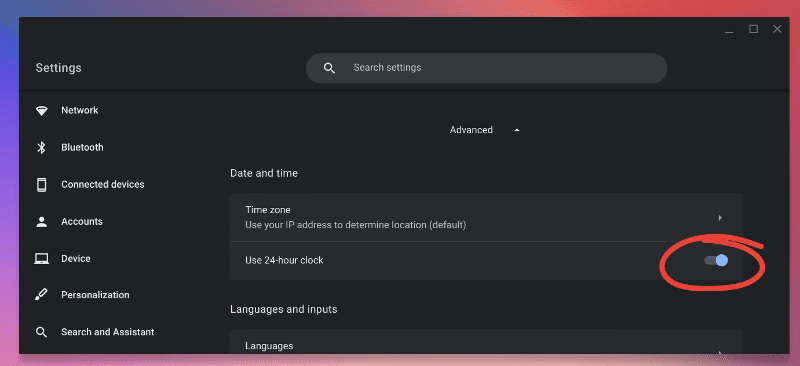
Task: Open Time zone via its chevron arrow
Action: tap(720, 217)
